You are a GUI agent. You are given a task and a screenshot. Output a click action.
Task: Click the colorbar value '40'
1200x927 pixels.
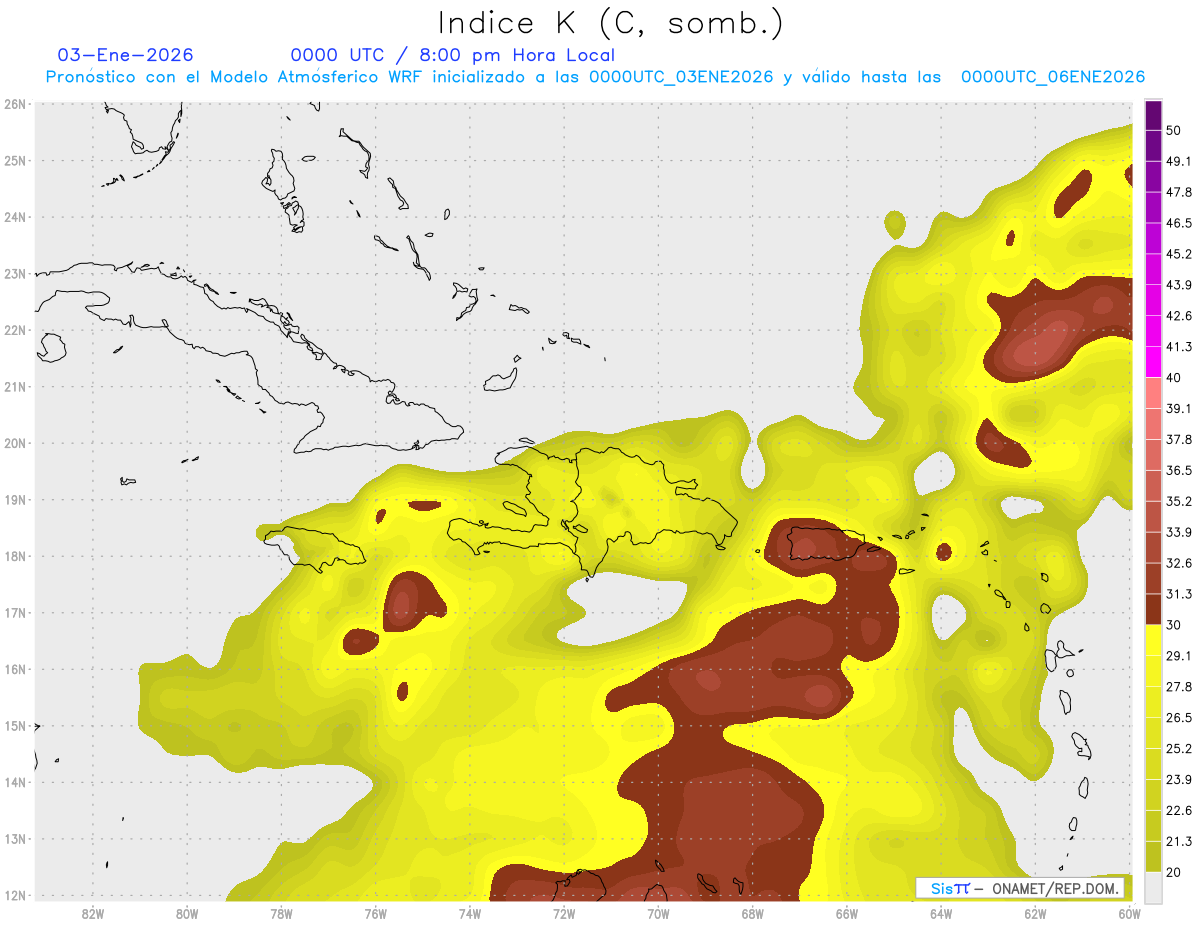[1173, 378]
